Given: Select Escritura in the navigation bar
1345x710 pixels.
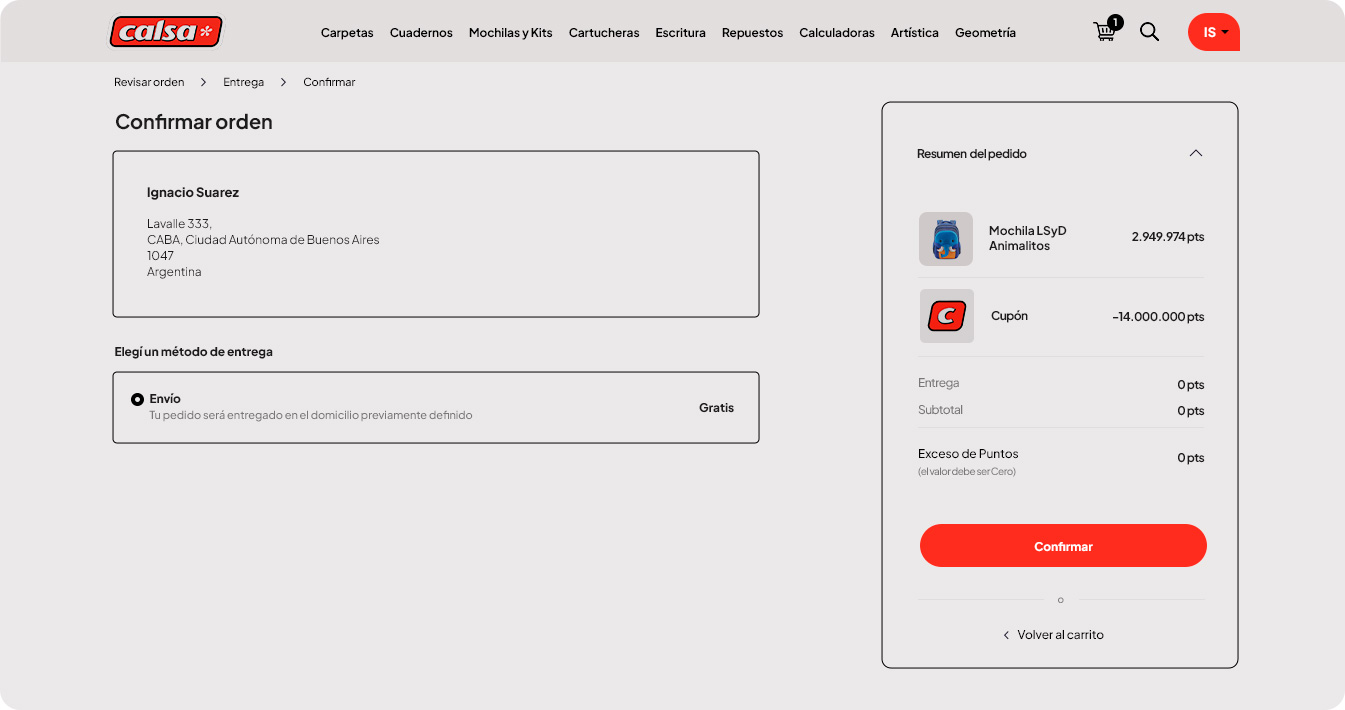Looking at the screenshot, I should coord(680,33).
